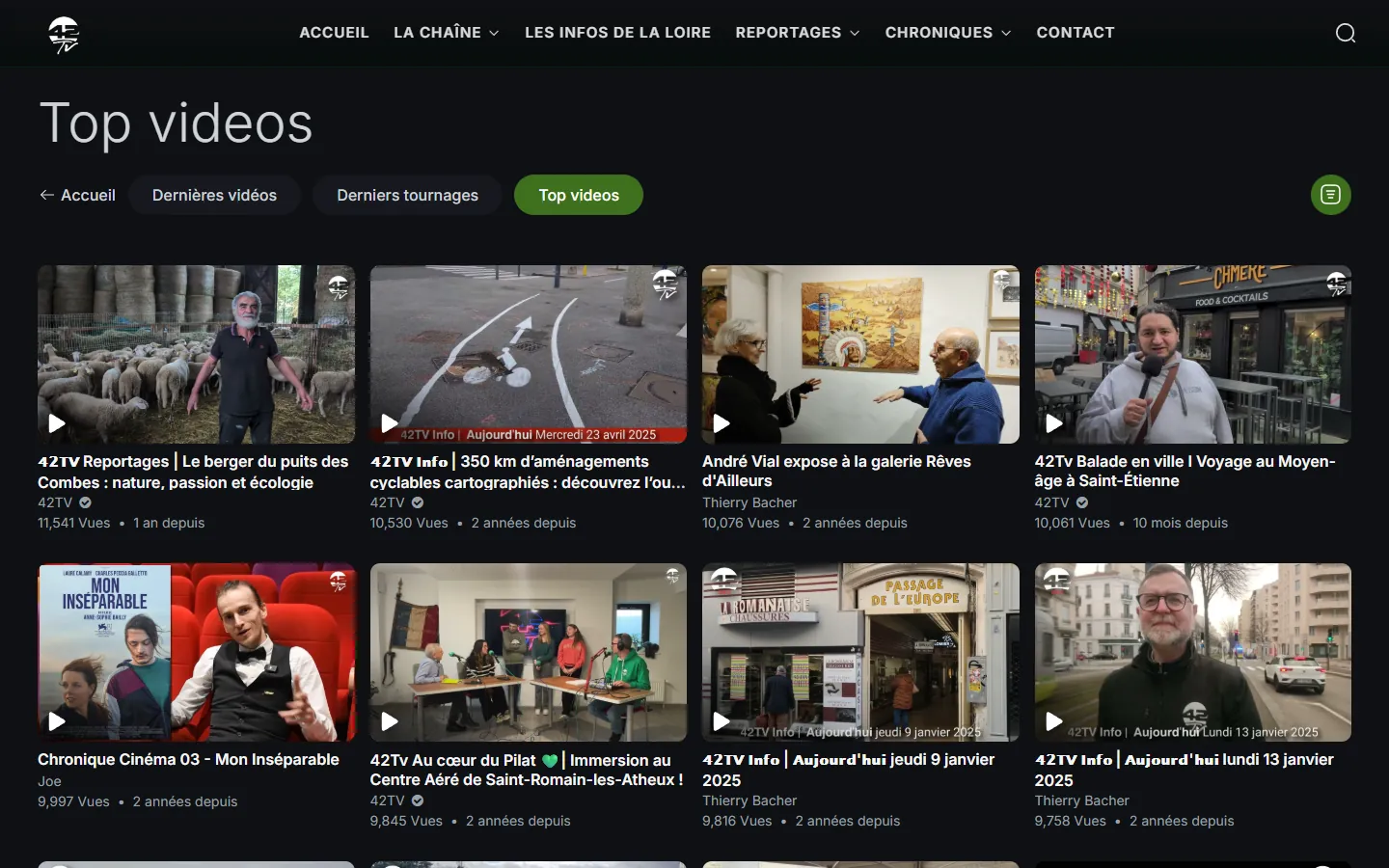The image size is (1389, 868).
Task: Open the man with glasses street thumbnail
Action: pos(1193,652)
